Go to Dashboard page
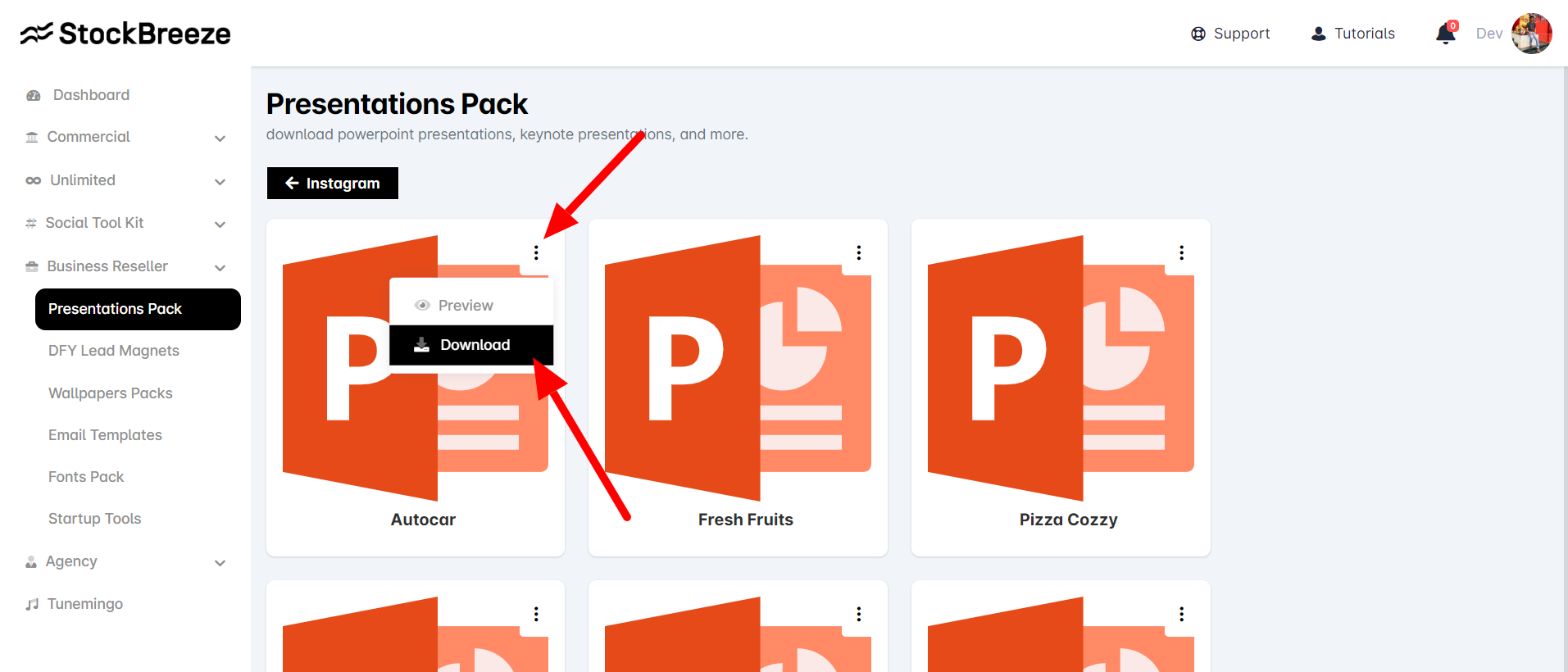The height and width of the screenshot is (672, 1568). [91, 95]
